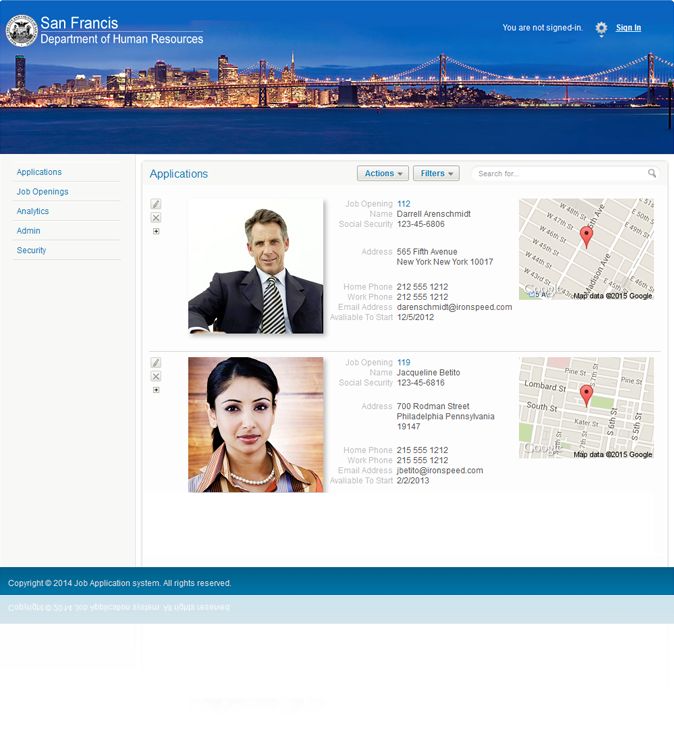Click the search magnifier icon

point(652,173)
